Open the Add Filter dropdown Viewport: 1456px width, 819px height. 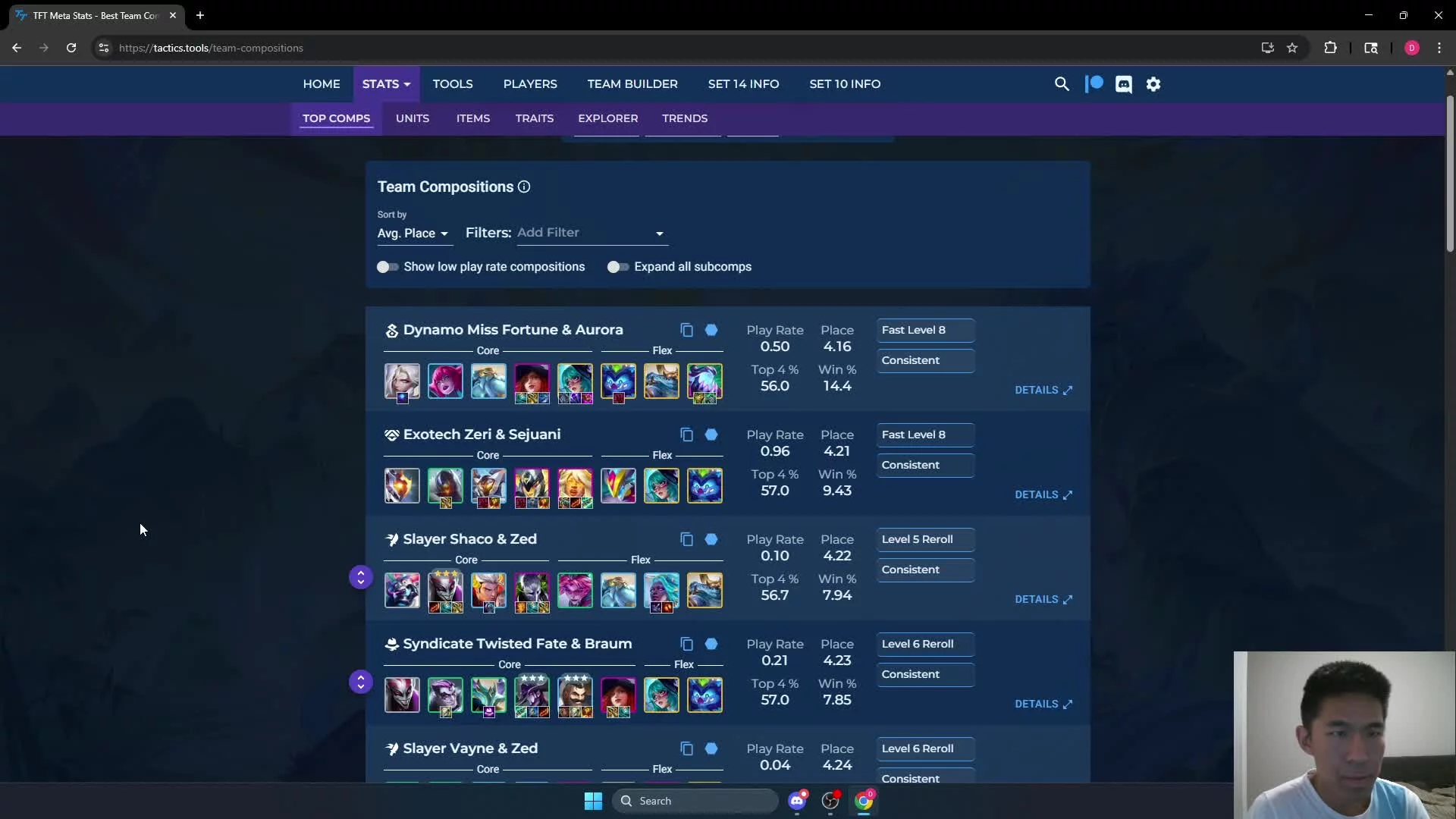pos(591,233)
